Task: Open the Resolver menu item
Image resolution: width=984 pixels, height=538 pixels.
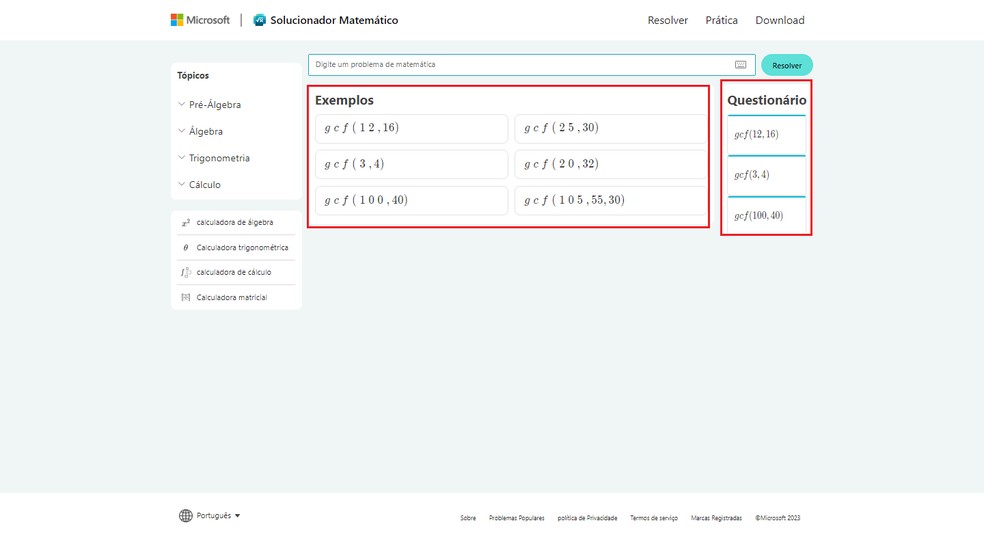Action: pyautogui.click(x=668, y=20)
